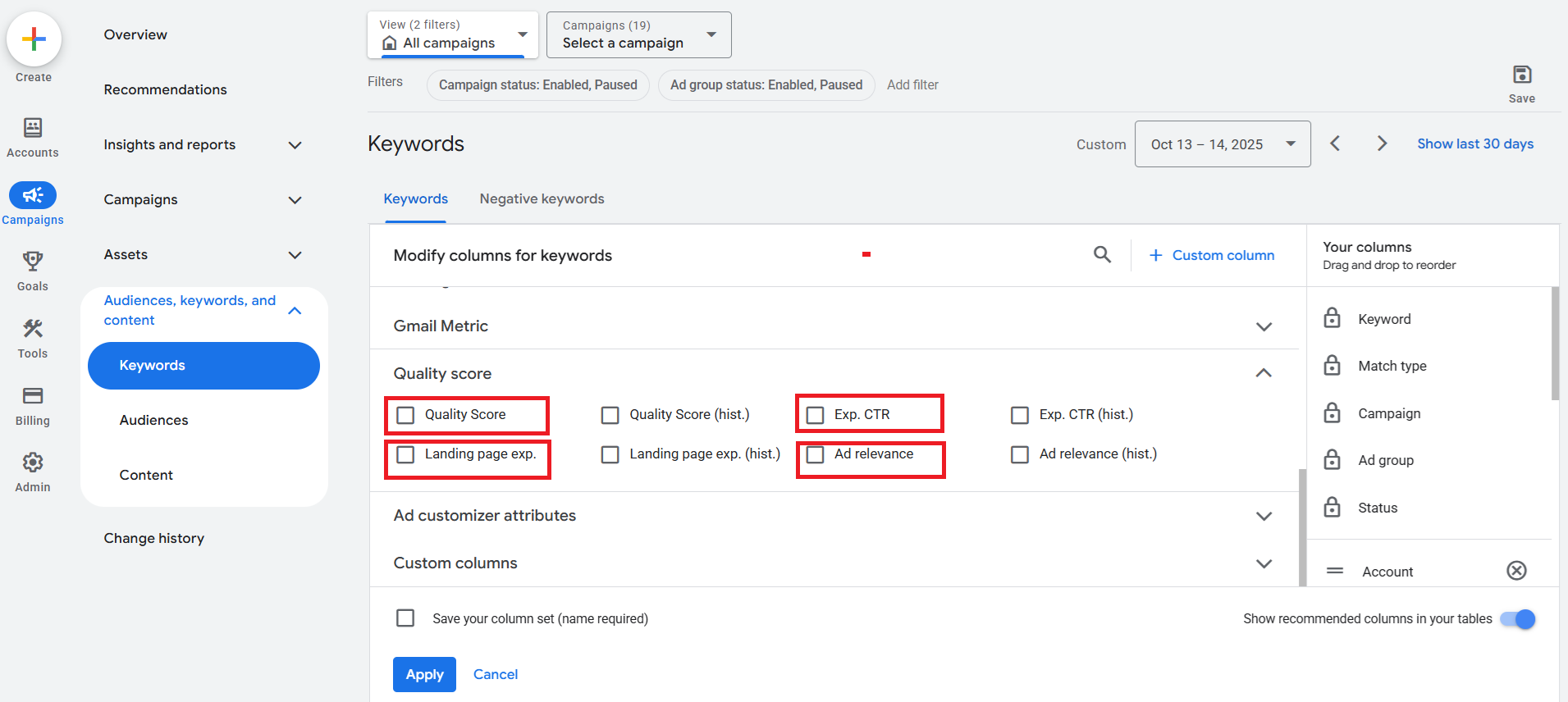
Task: Click the Create plus icon
Action: [x=34, y=39]
